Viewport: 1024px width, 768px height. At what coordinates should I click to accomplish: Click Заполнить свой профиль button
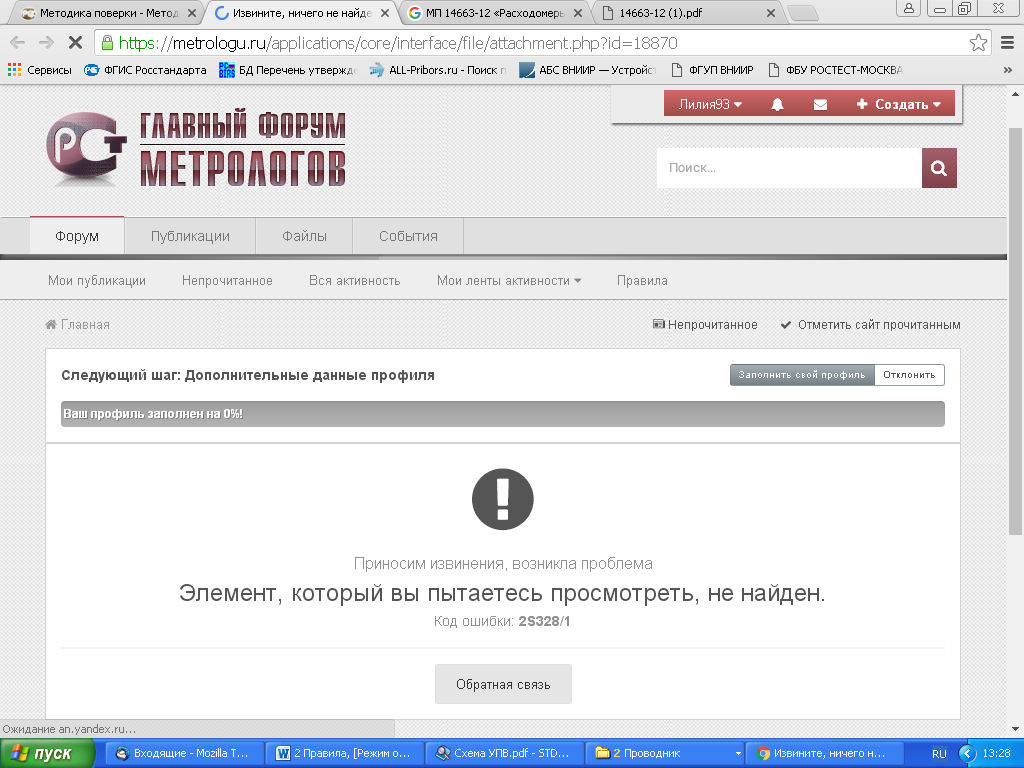pos(801,375)
